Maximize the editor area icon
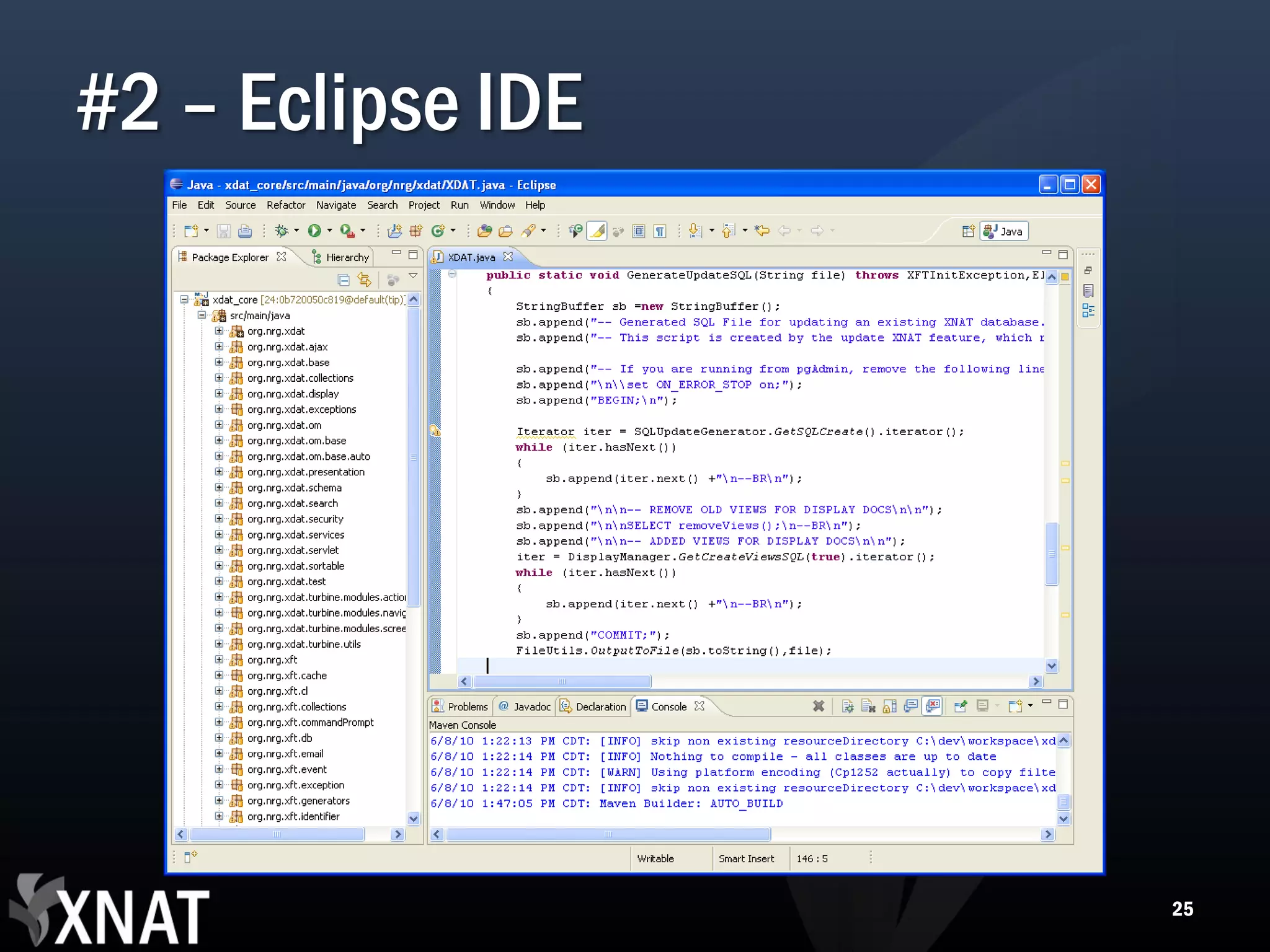The image size is (1270, 952). click(x=1063, y=254)
